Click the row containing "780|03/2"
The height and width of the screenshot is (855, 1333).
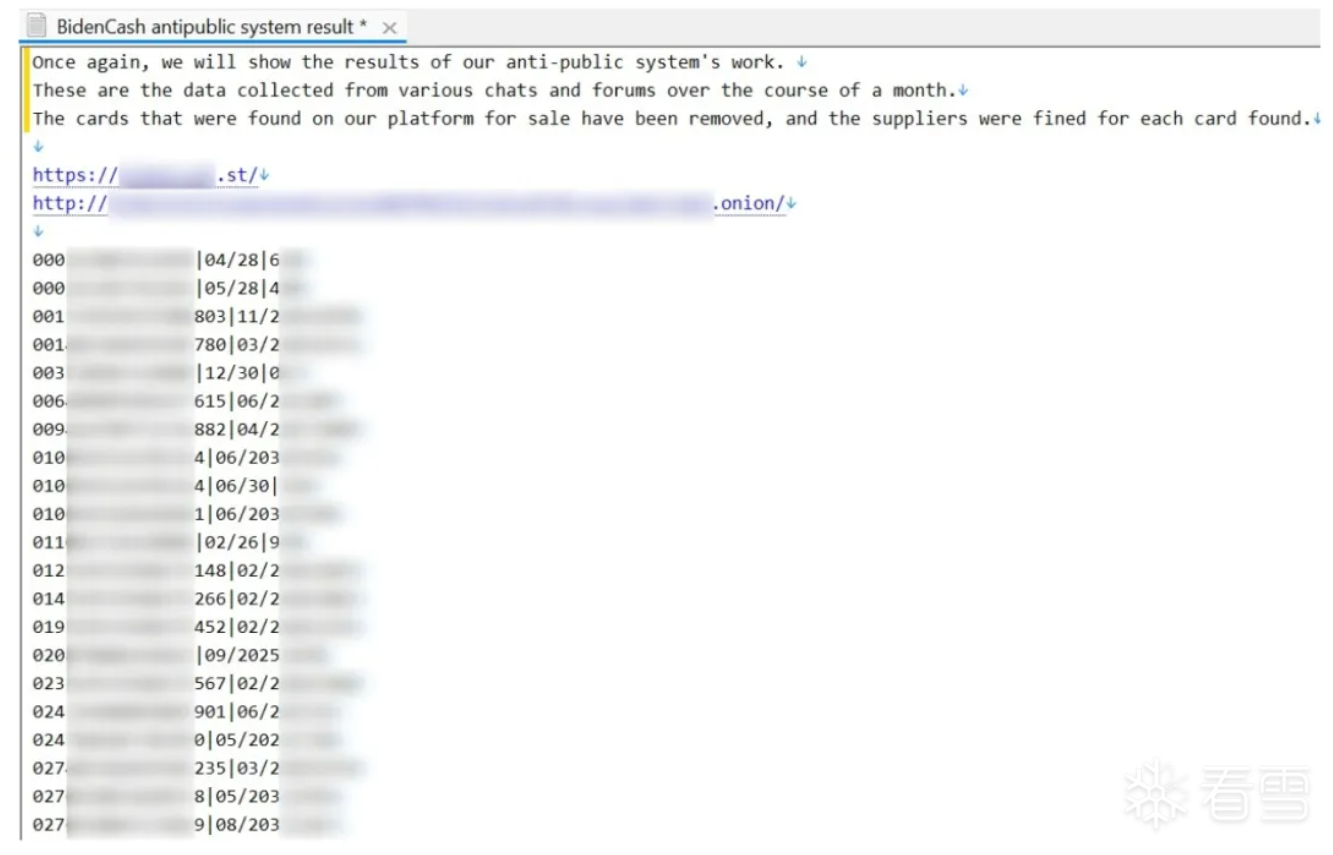(x=197, y=345)
